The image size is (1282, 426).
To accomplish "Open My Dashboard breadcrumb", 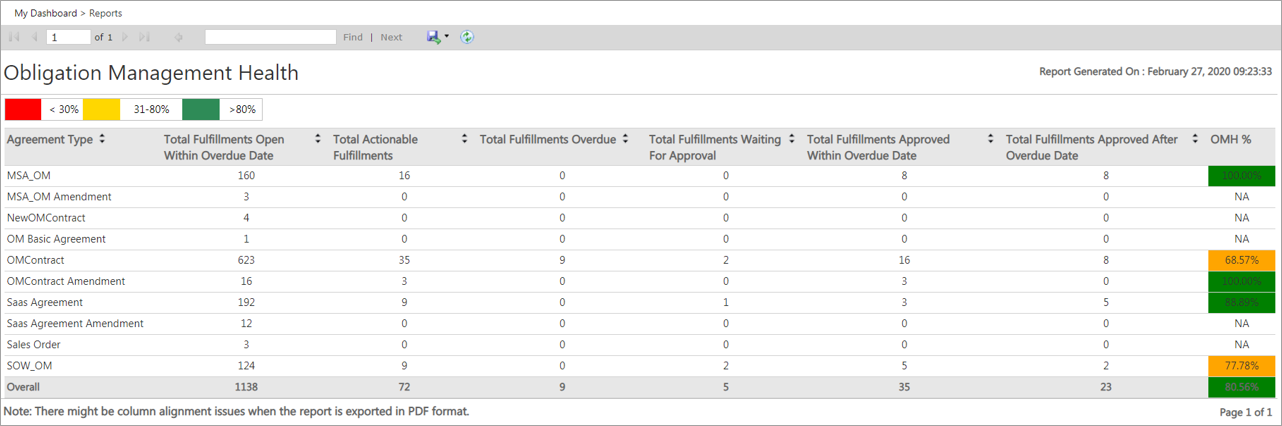I will (x=45, y=13).
